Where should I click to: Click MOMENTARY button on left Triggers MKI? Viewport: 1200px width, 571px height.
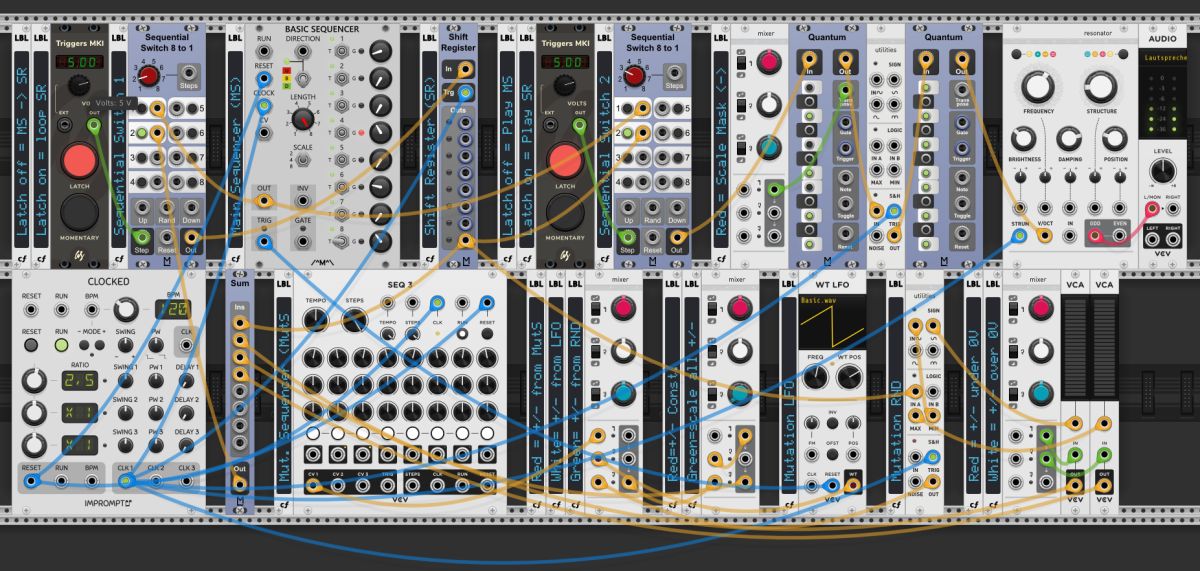tap(79, 214)
